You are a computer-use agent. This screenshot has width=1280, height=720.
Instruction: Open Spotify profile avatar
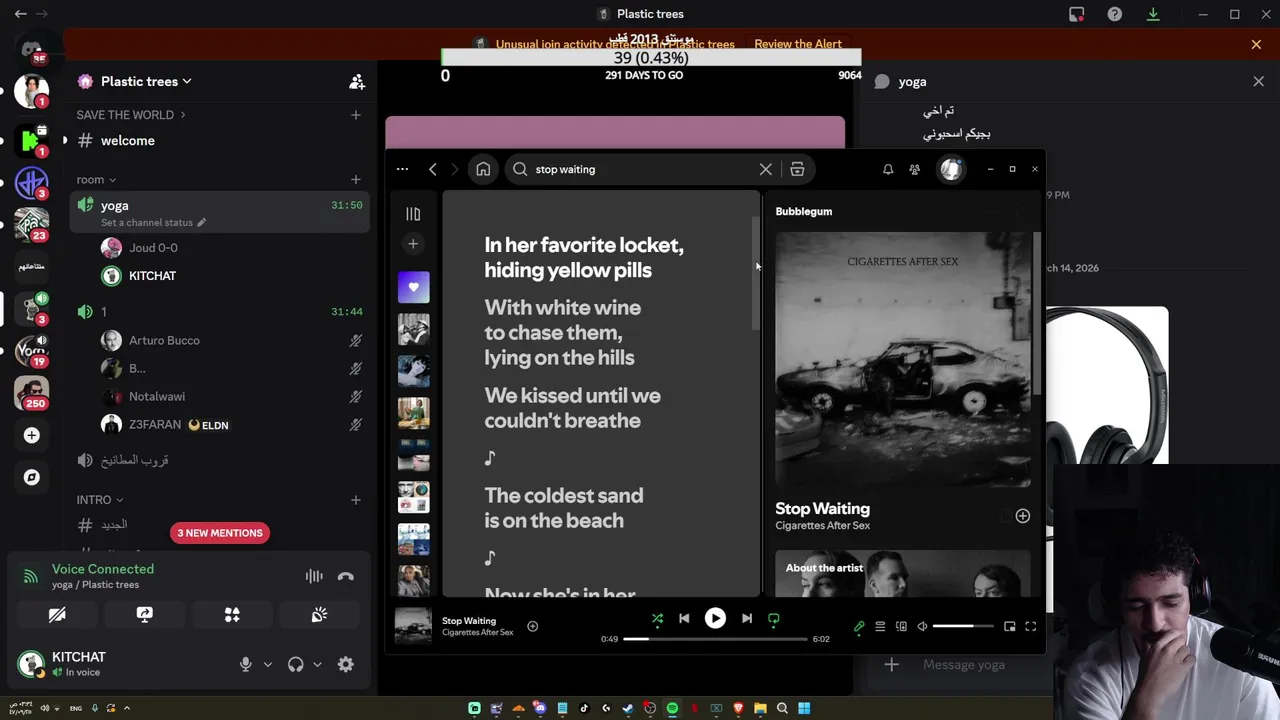click(950, 170)
